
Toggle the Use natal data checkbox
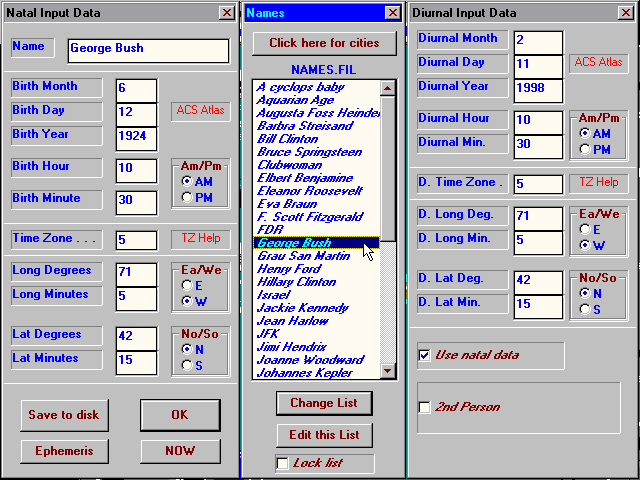coord(425,355)
